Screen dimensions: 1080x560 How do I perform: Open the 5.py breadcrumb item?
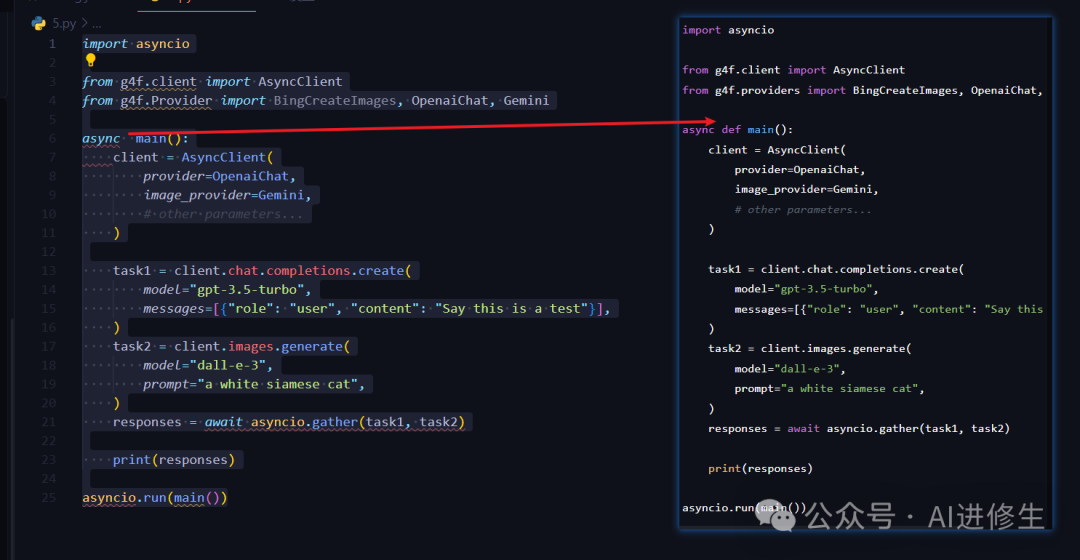pyautogui.click(x=64, y=23)
